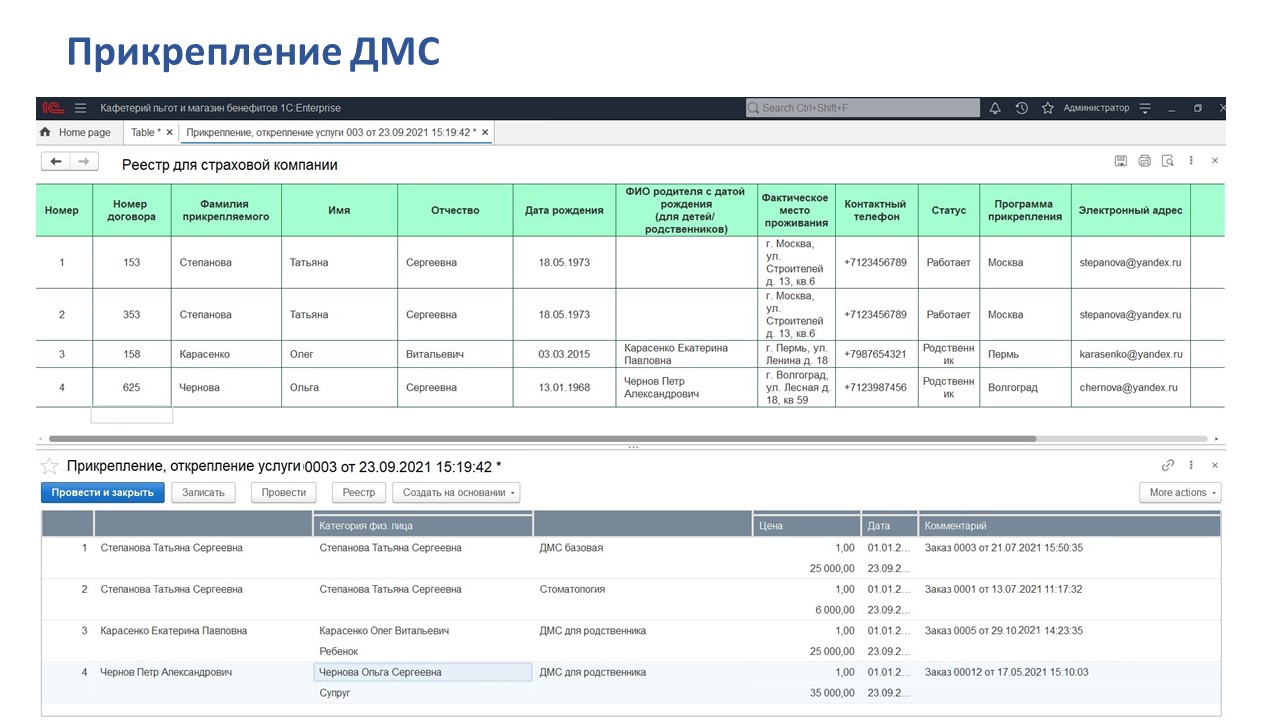
Task: Click the Провести button
Action: tap(284, 493)
